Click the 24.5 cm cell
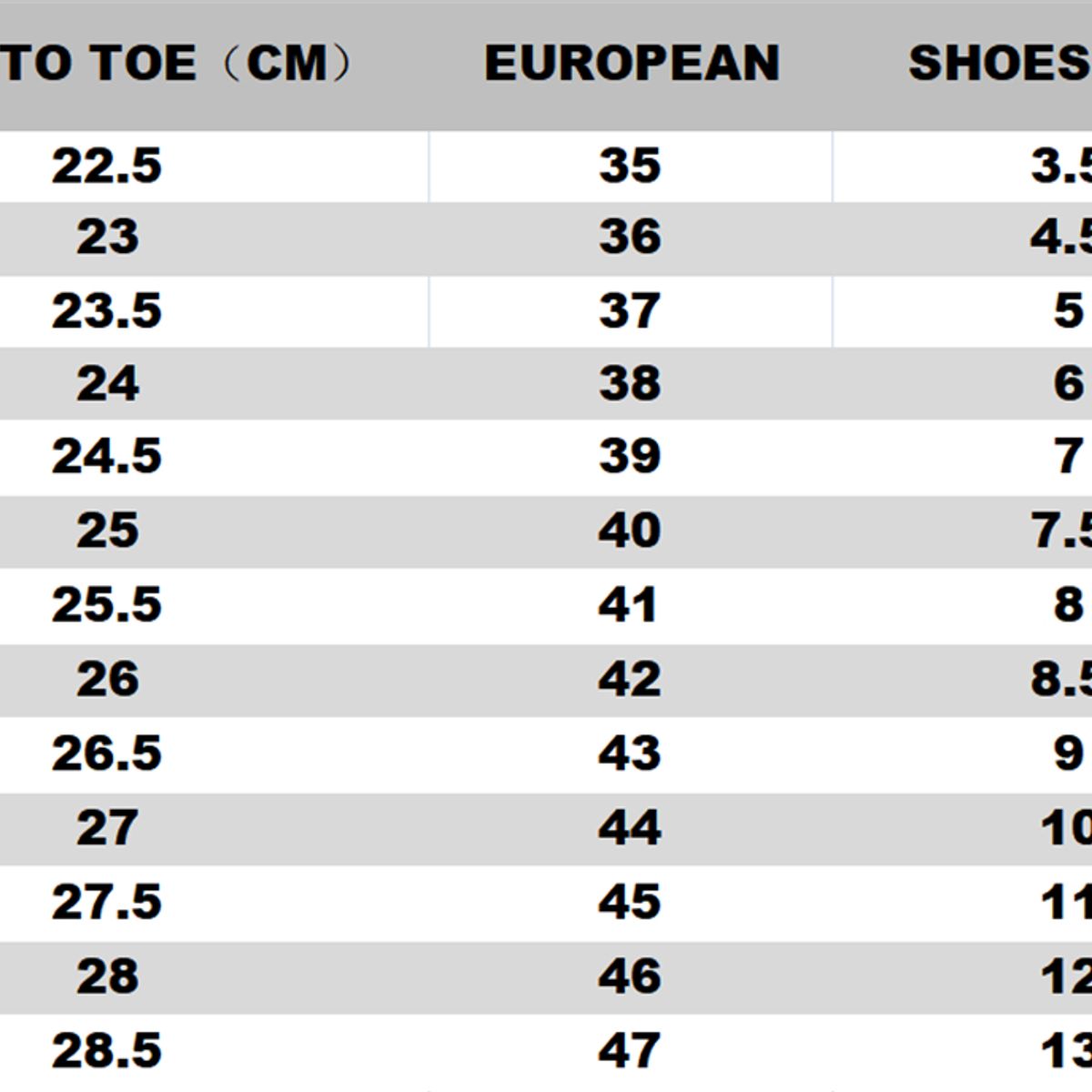The width and height of the screenshot is (1092, 1092). [x=106, y=456]
